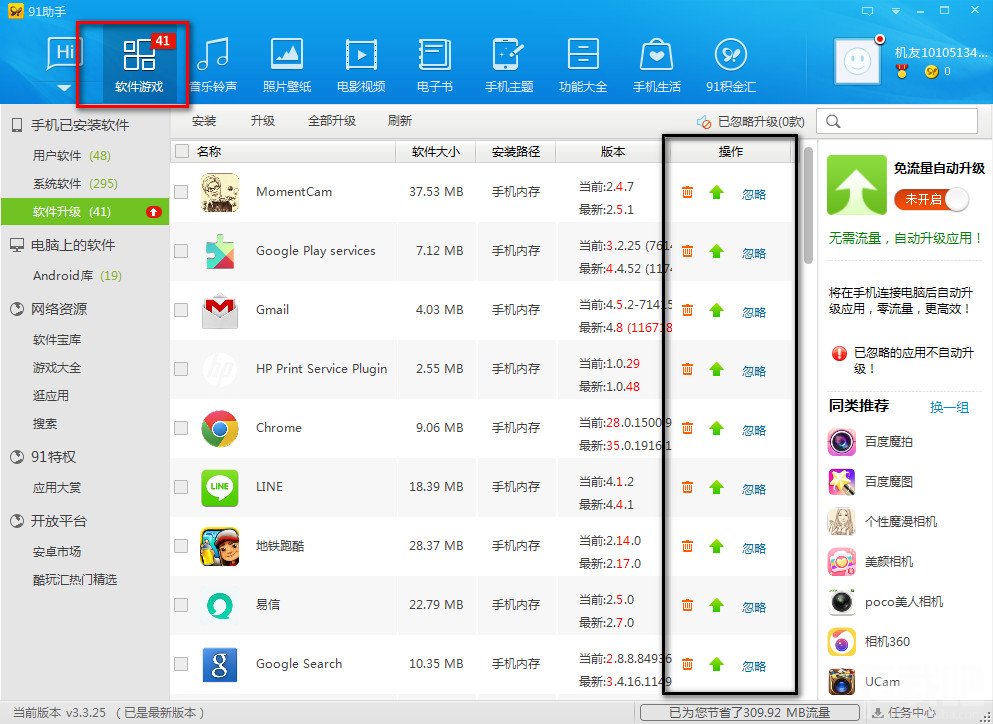Open 软件宝库 in sidebar
The image size is (993, 724).
click(57, 340)
